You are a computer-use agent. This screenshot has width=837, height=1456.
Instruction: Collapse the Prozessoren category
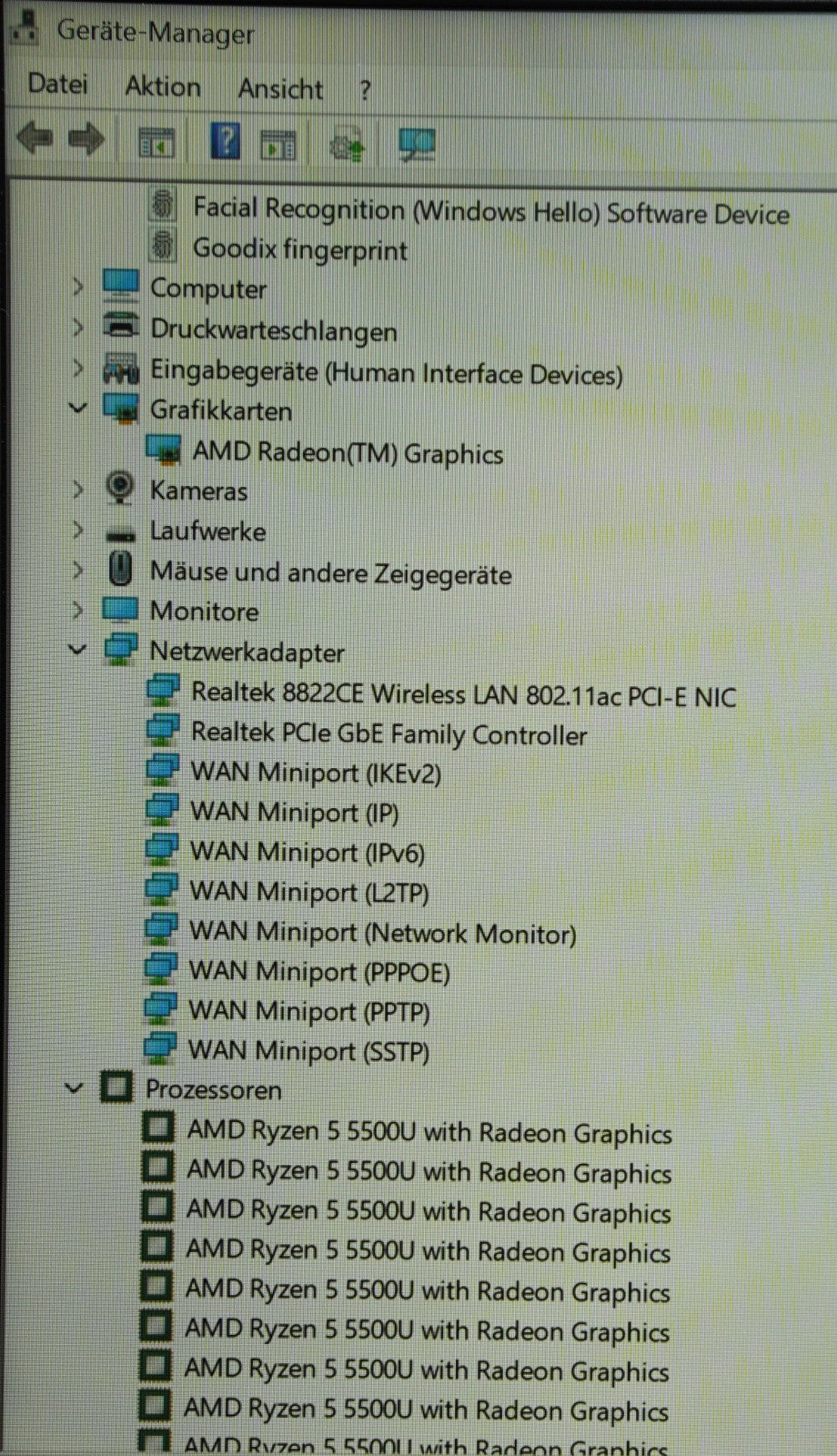point(75,1087)
